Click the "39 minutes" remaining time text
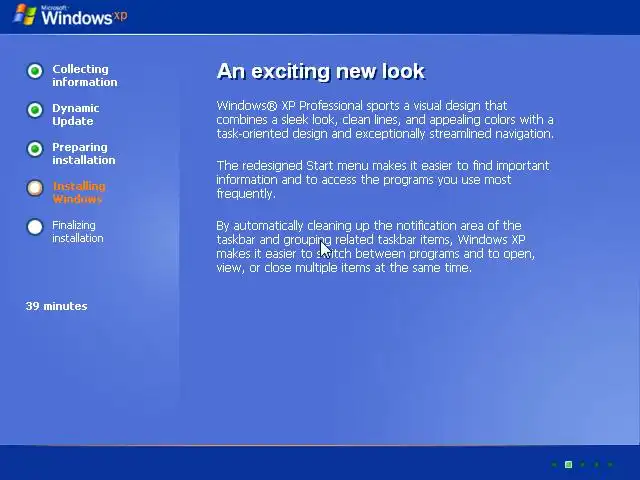The width and height of the screenshot is (640, 480). [56, 306]
